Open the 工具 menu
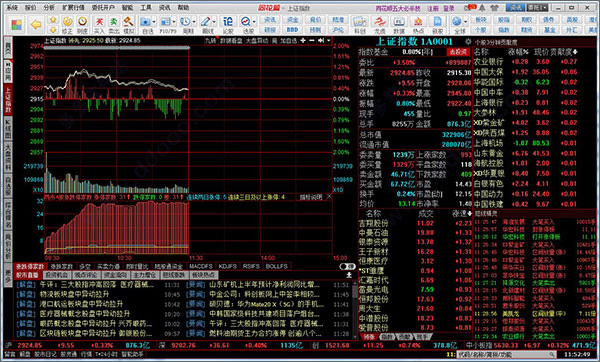 [x=146, y=8]
